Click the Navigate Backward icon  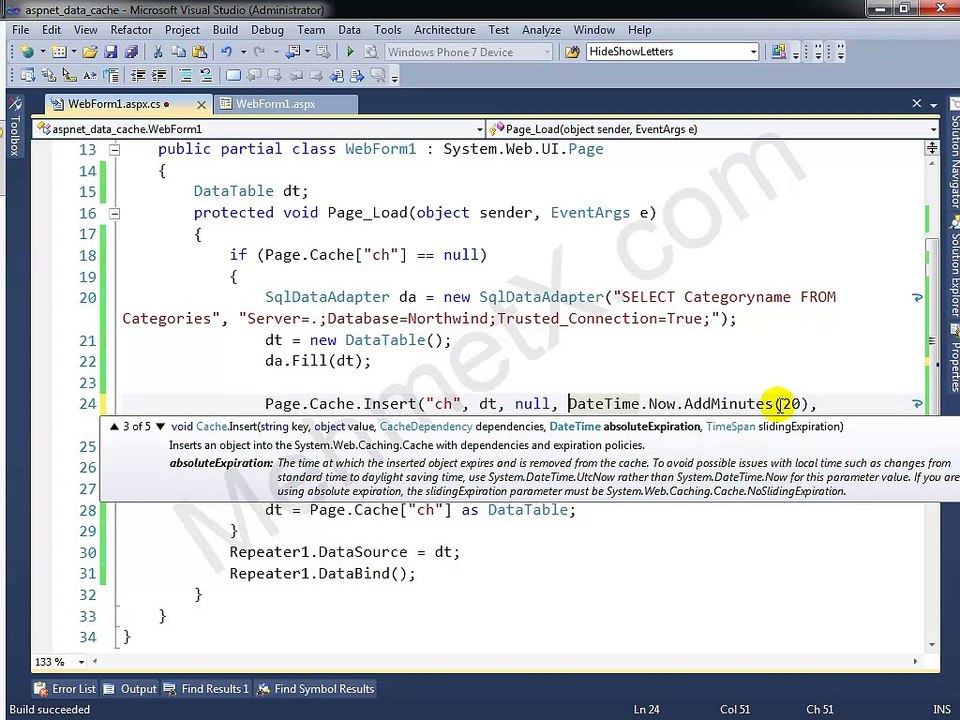click(x=294, y=52)
